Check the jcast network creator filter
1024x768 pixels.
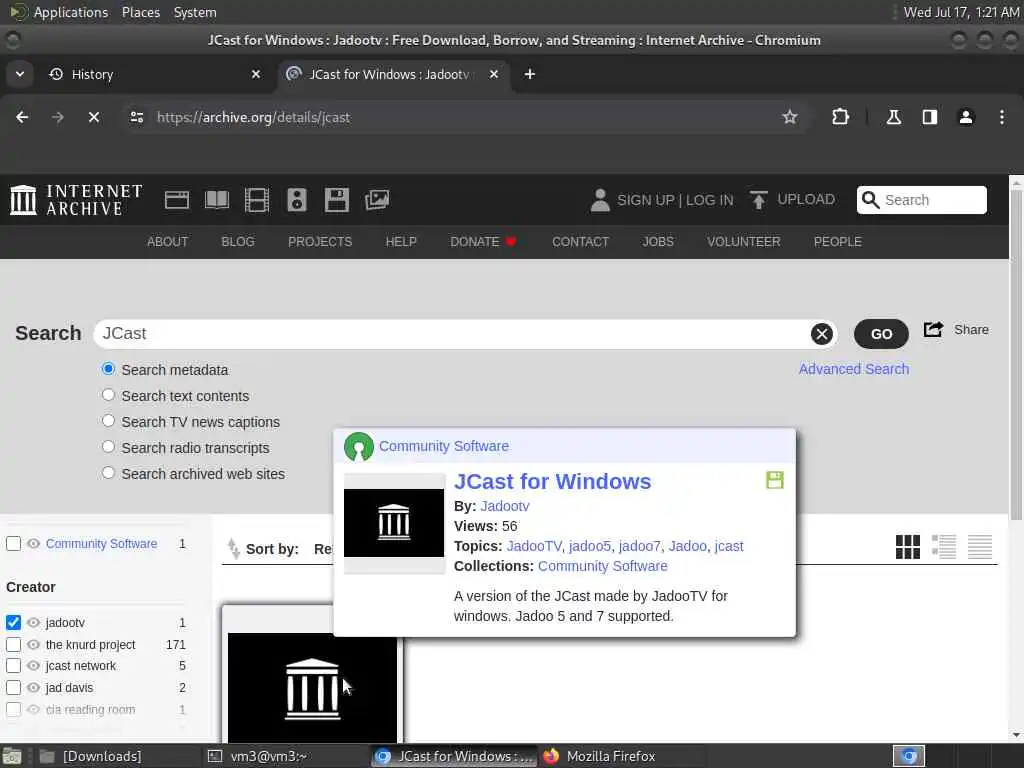coord(13,665)
